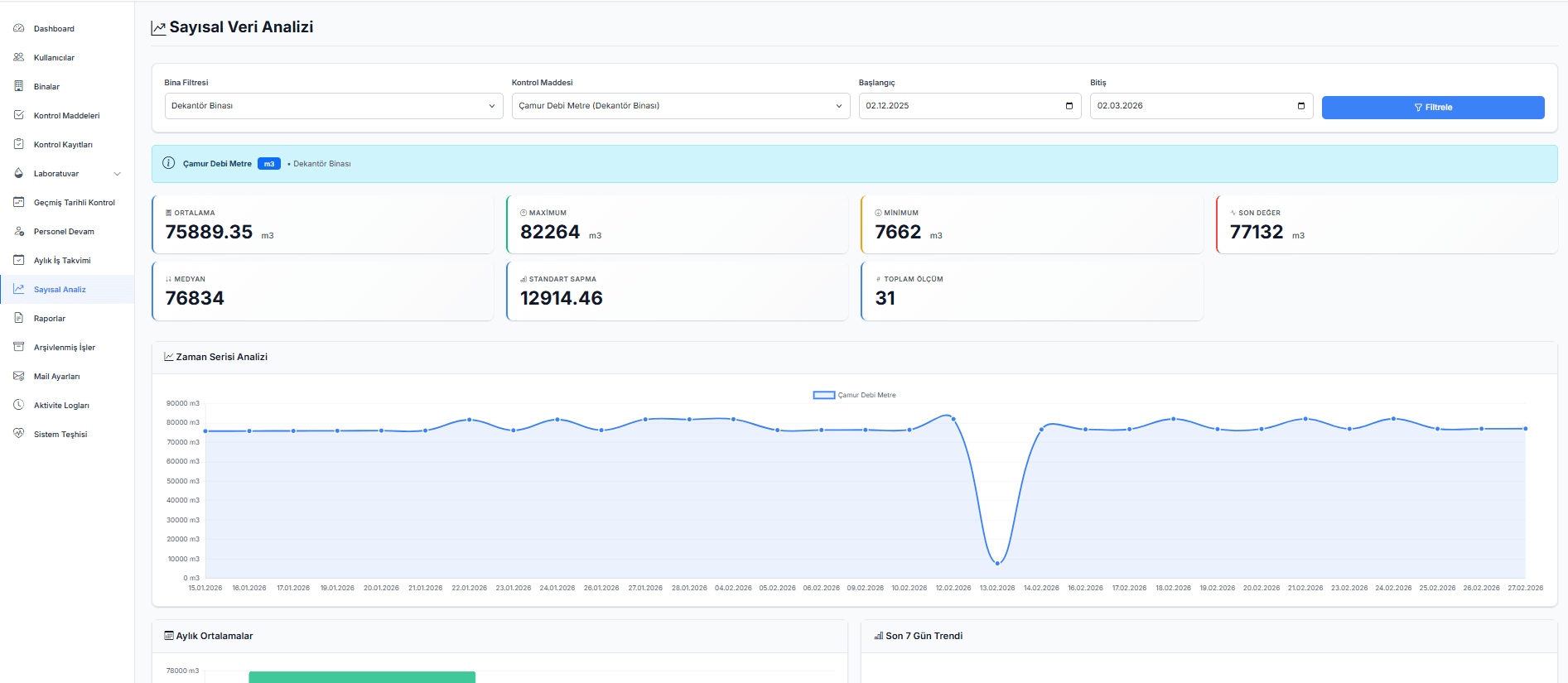Click the Bitiş date field 02.03.2026

point(1201,106)
